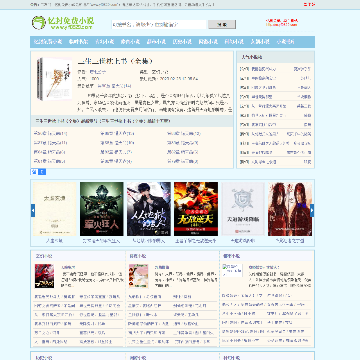Click the black-coat anime character cover

pyautogui.click(x=149, y=209)
